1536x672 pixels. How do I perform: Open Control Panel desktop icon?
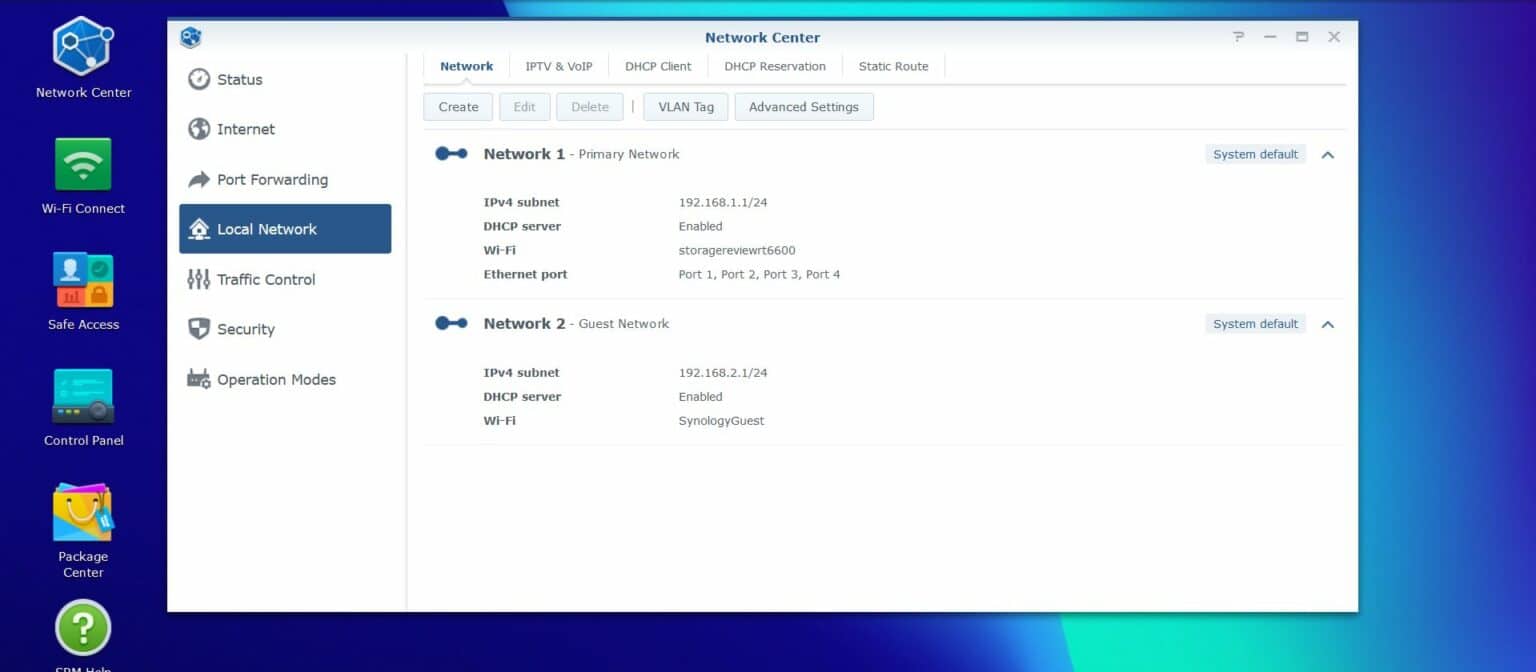pos(83,396)
